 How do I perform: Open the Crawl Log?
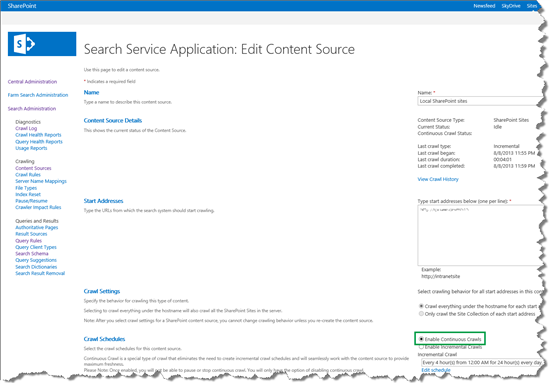click(26, 128)
